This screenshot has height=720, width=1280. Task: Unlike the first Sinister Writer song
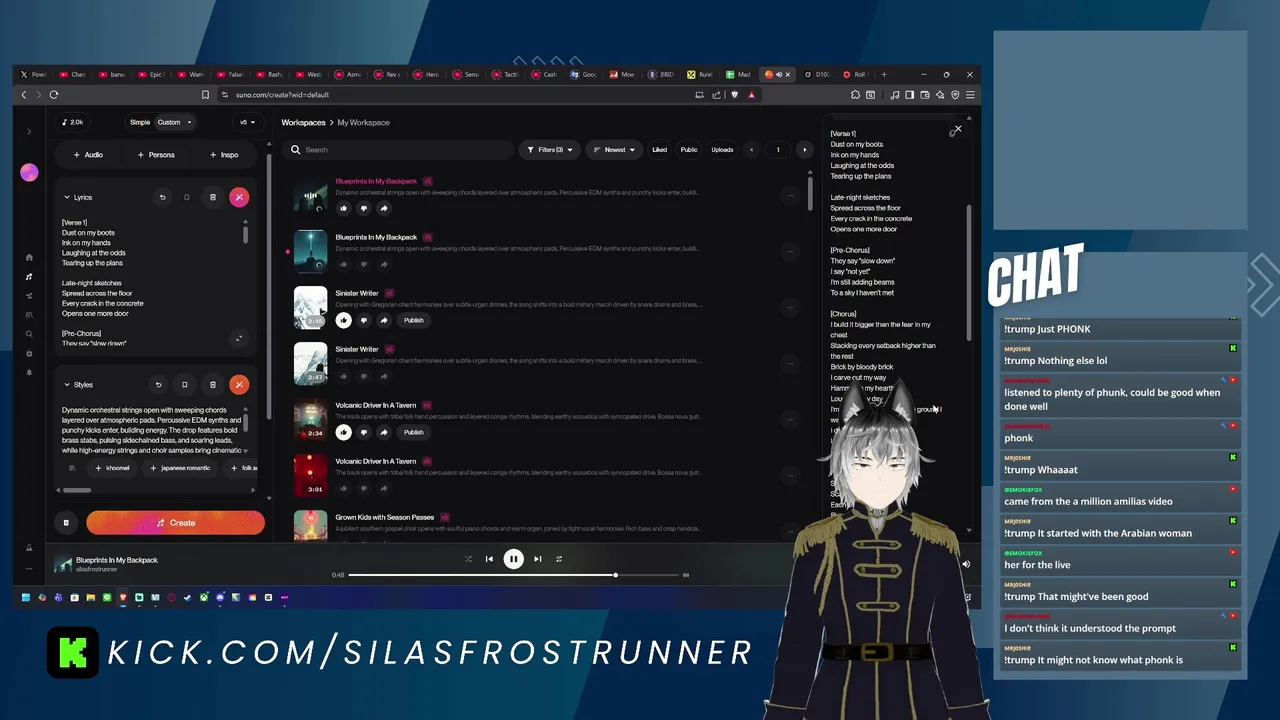pos(343,320)
